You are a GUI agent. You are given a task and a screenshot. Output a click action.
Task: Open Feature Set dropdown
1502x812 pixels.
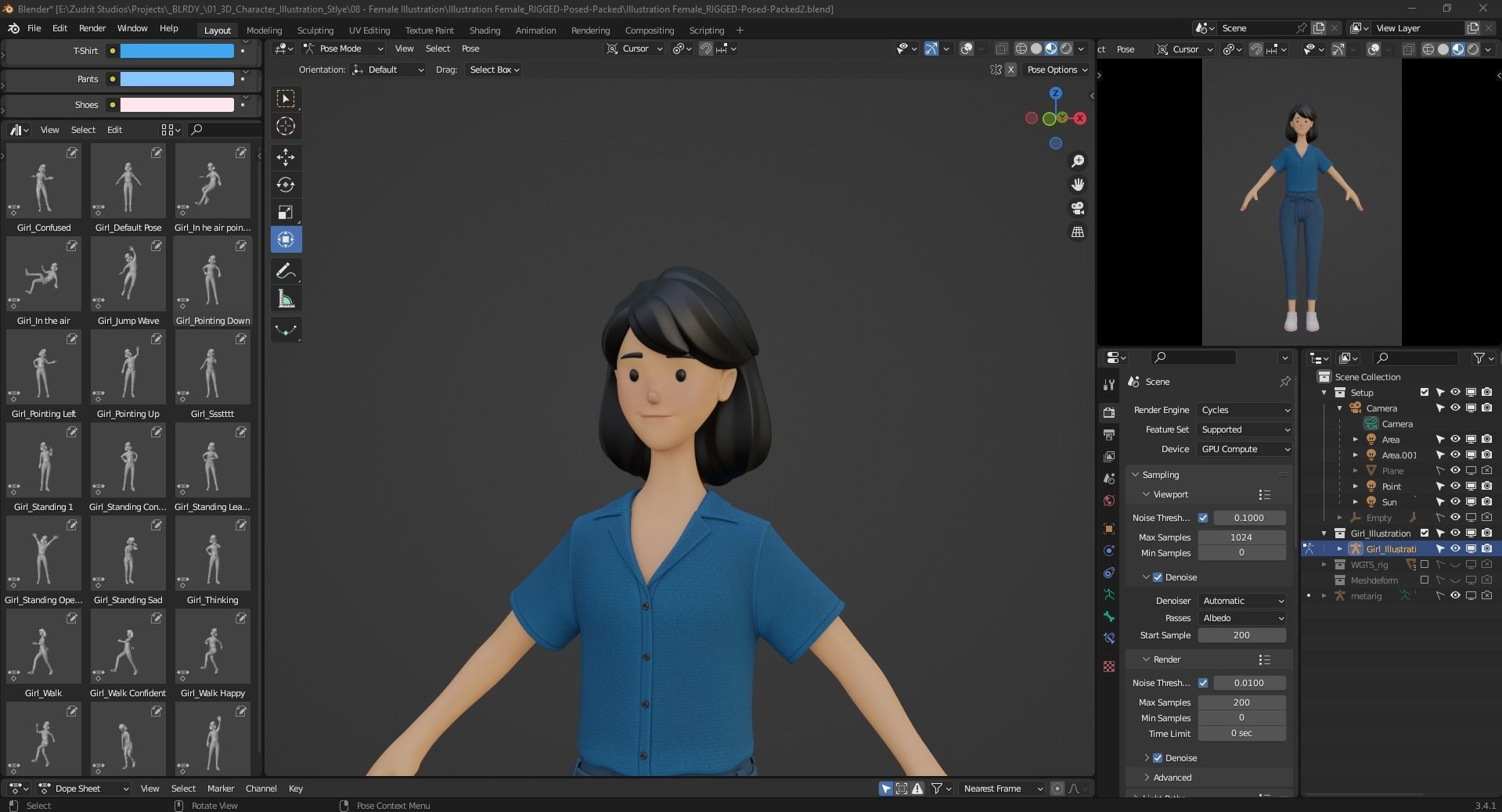[x=1244, y=429]
